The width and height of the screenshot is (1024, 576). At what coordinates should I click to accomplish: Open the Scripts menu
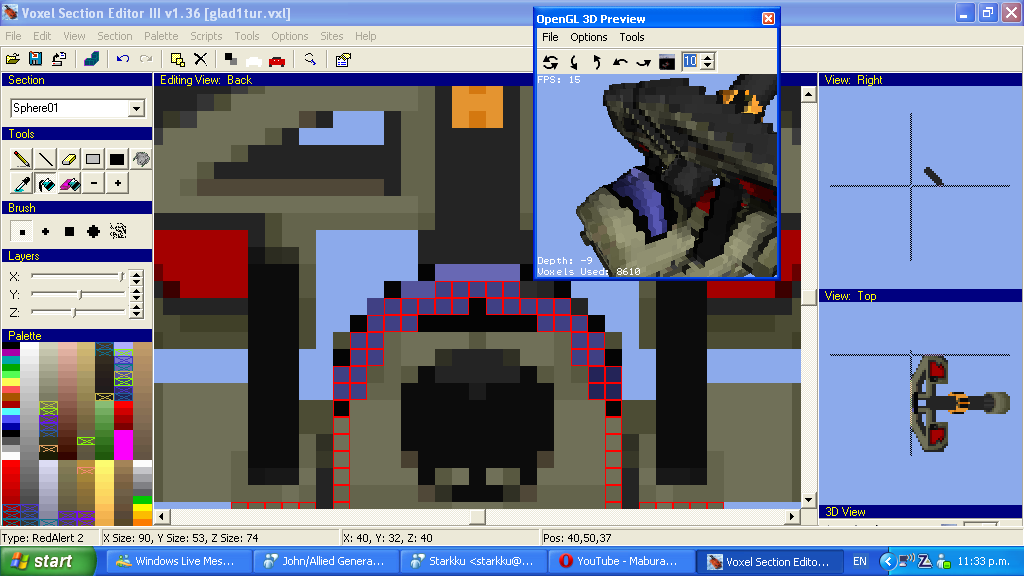click(x=206, y=36)
